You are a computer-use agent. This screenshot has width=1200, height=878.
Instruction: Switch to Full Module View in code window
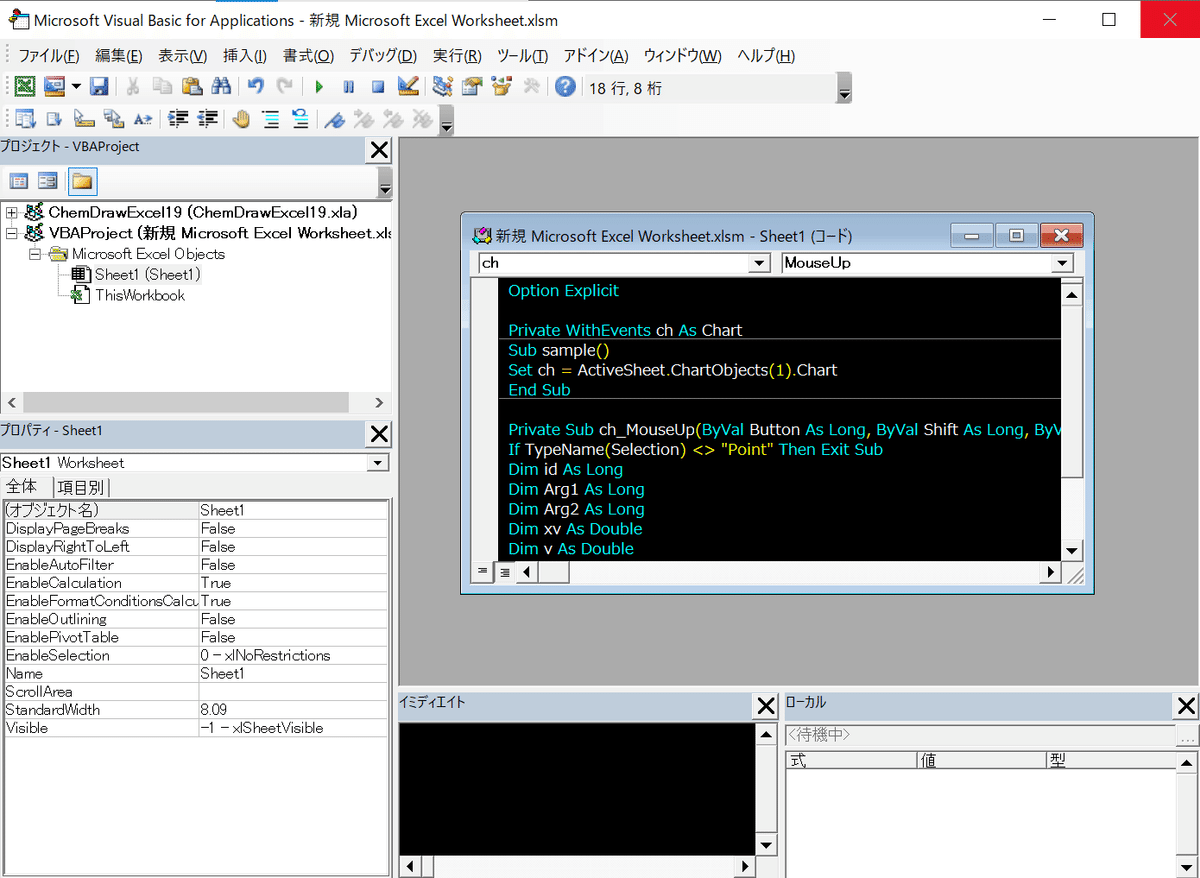[504, 572]
